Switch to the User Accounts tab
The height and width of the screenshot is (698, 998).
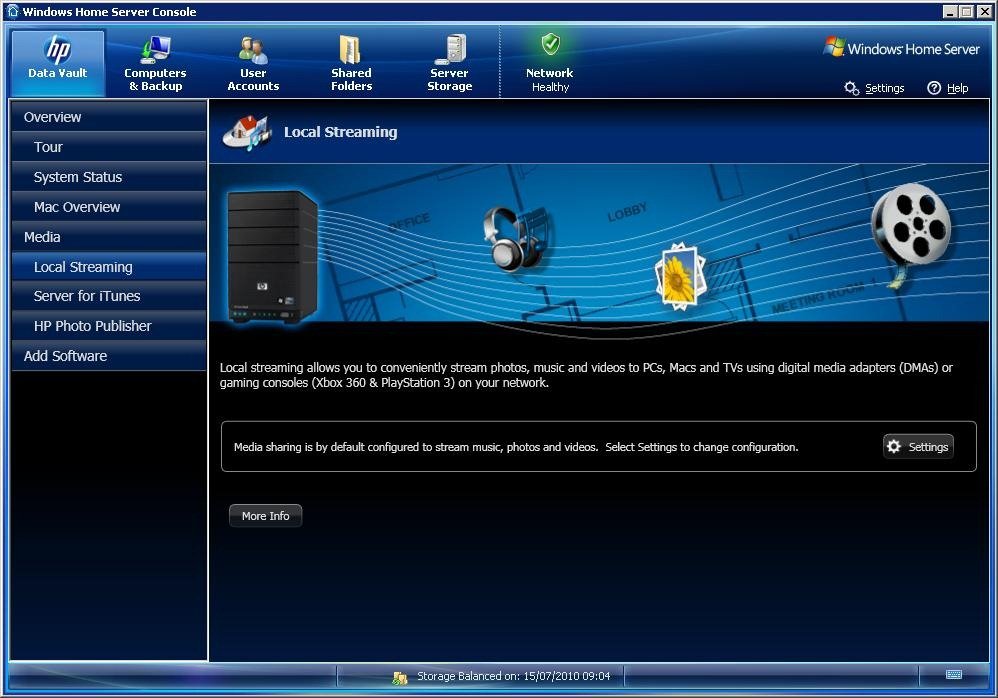point(253,63)
